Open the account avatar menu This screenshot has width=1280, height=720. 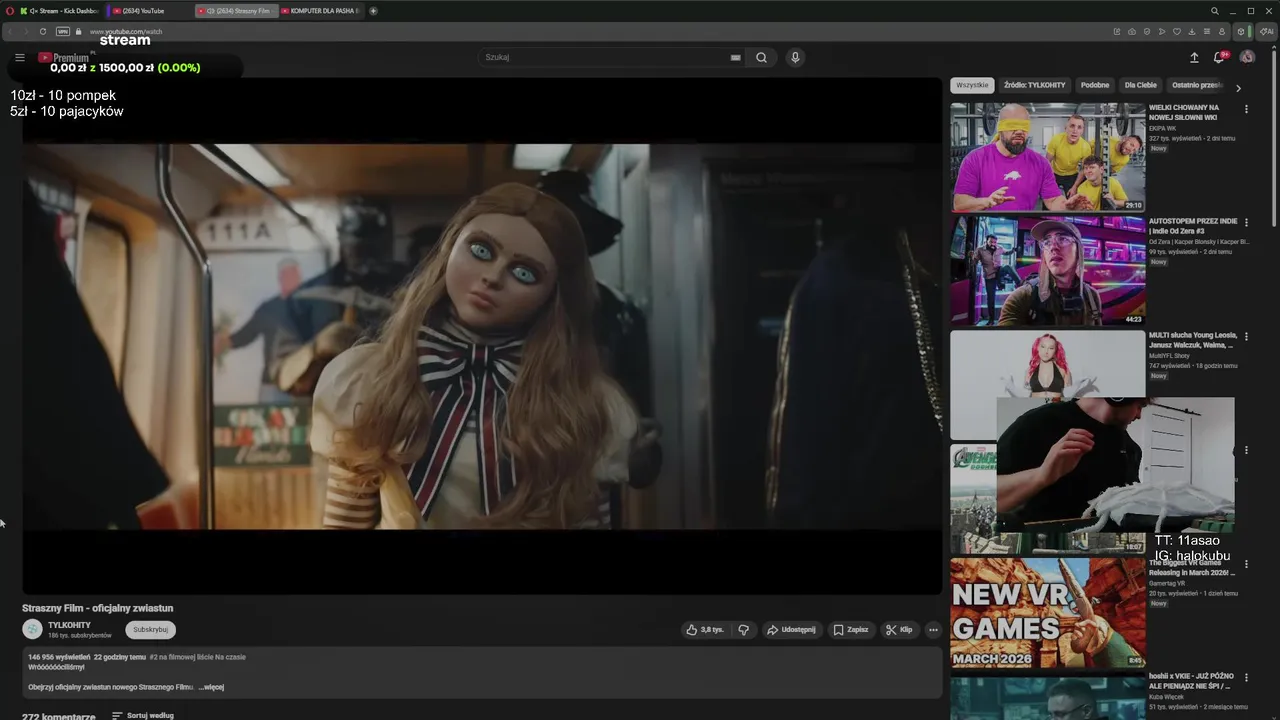coord(1247,57)
